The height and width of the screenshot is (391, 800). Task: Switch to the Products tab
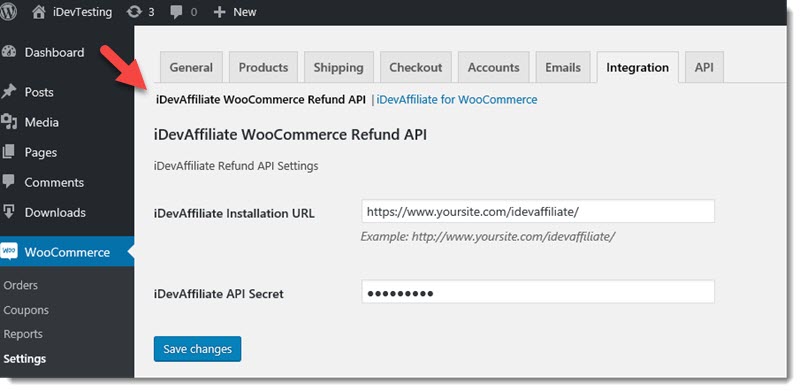click(263, 67)
